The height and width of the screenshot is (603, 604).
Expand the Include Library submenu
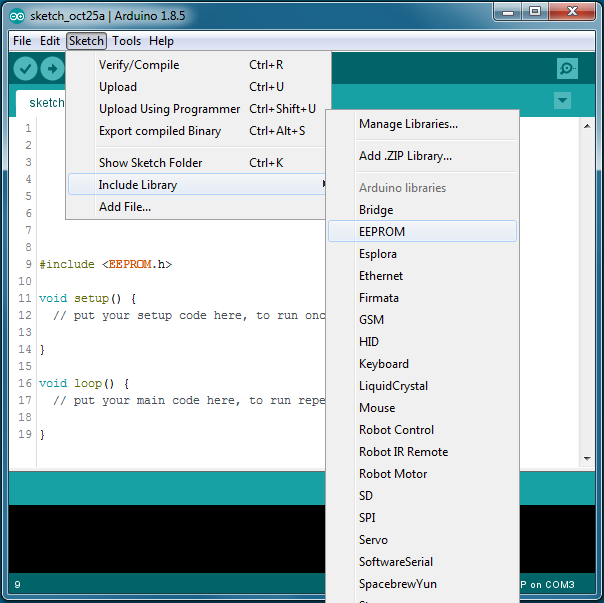pos(197,184)
